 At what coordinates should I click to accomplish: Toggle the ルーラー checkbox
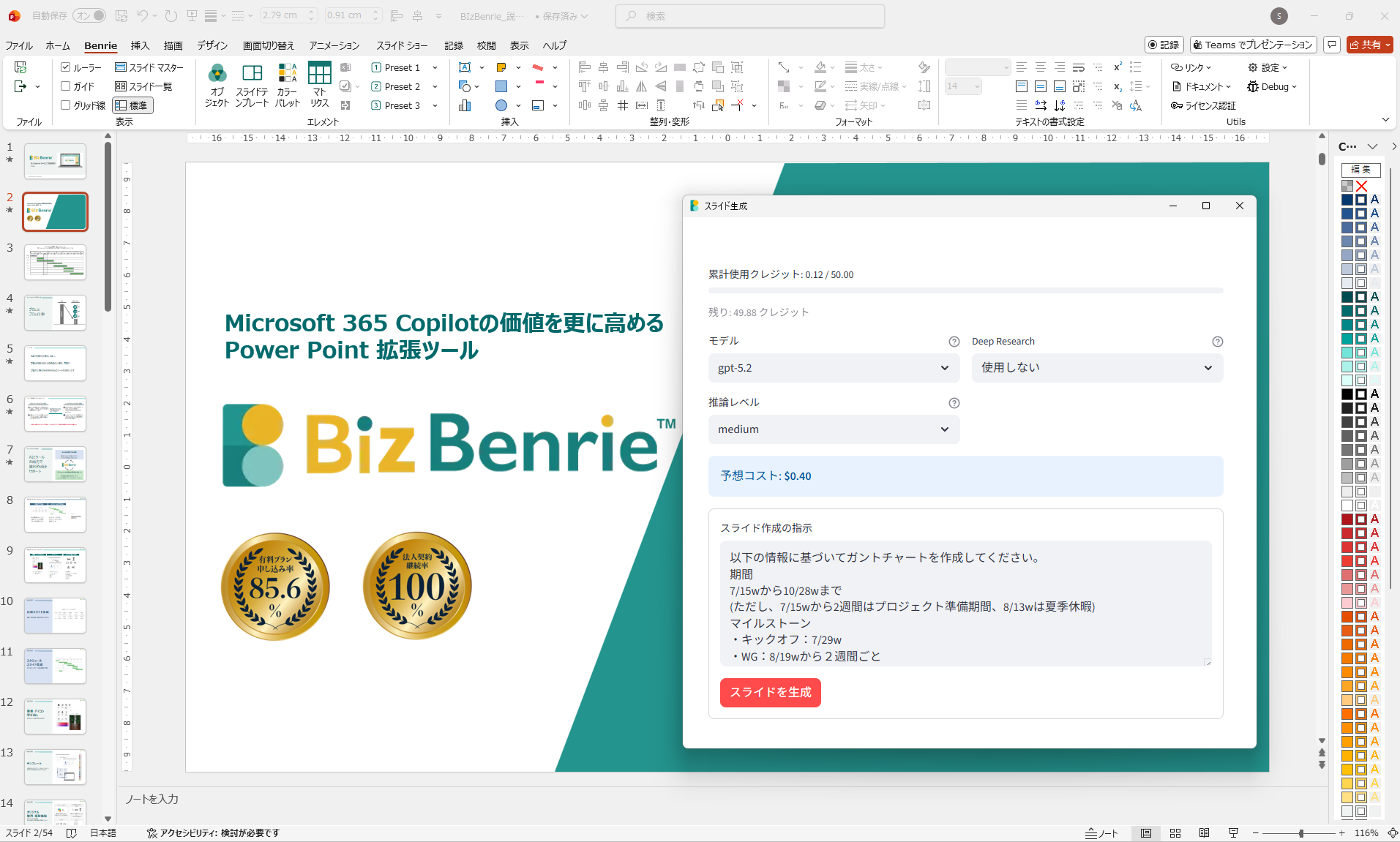[x=66, y=67]
